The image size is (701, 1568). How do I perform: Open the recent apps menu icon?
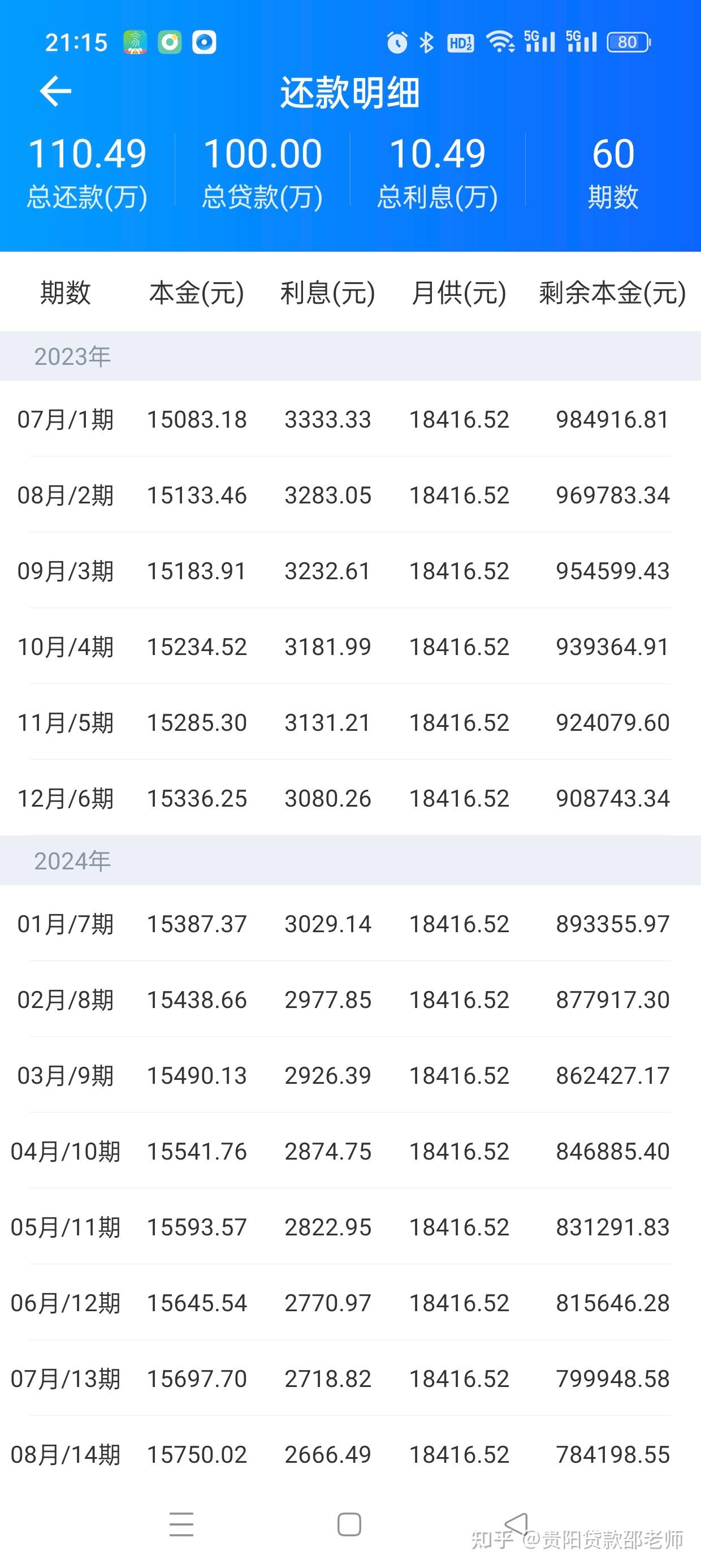click(x=181, y=1524)
